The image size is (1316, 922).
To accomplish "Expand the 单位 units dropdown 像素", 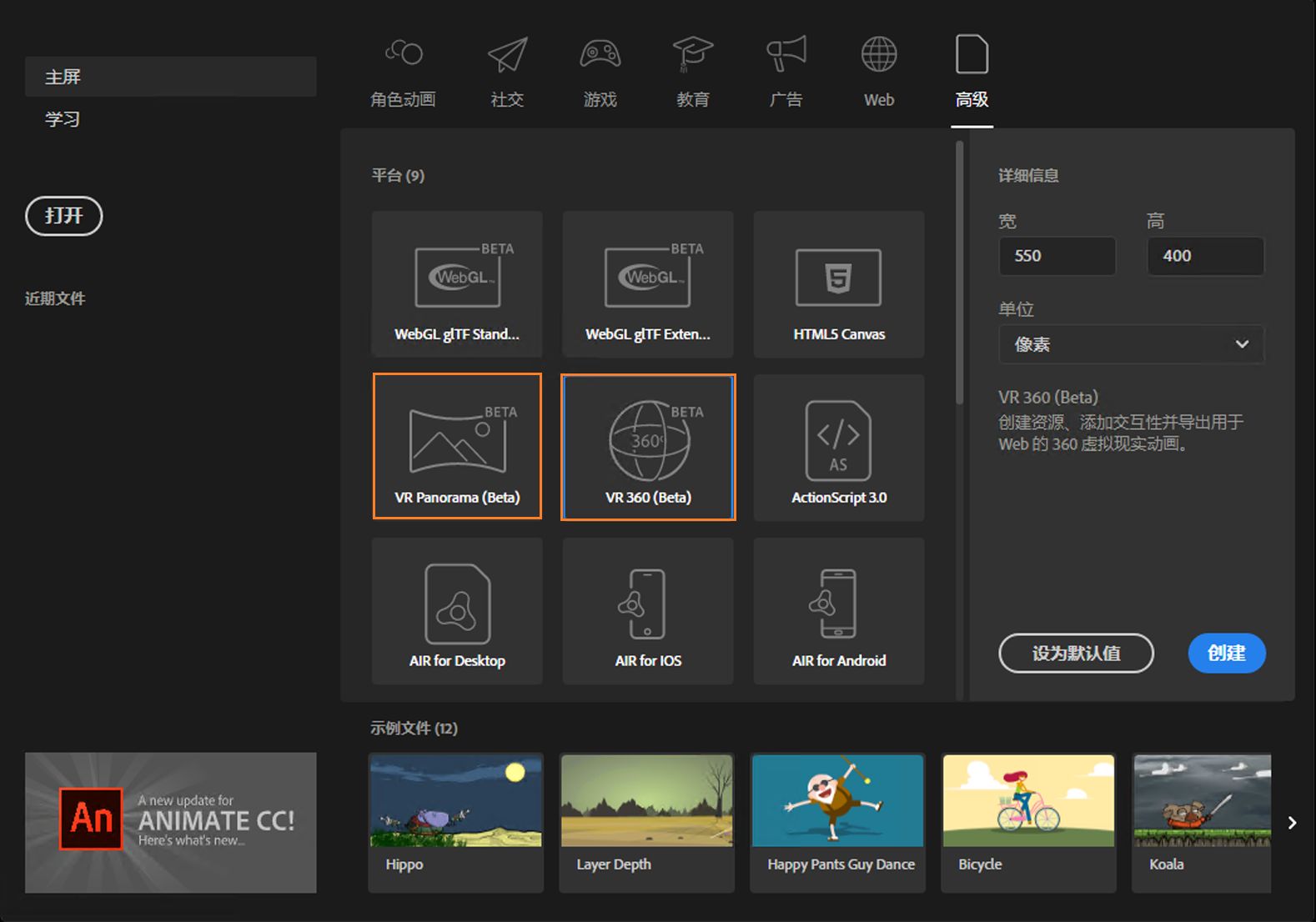I will click(1132, 344).
